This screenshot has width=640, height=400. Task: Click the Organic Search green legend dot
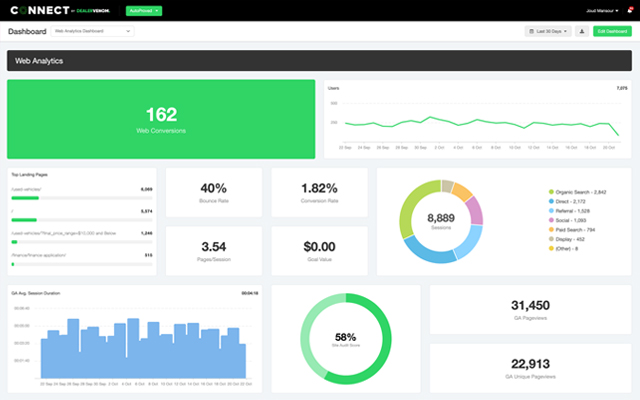tap(551, 192)
